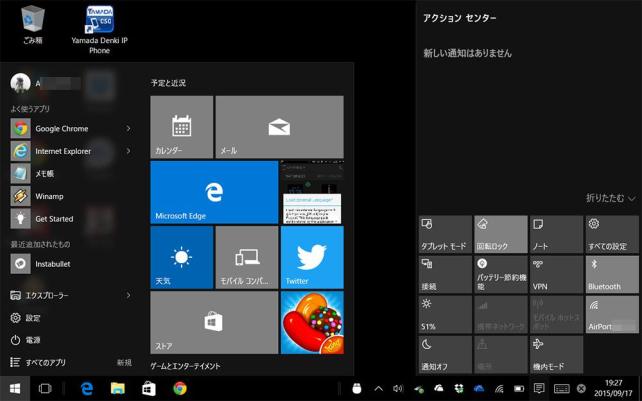Open 電源 (Power) options
This screenshot has width=642, height=401.
pos(25,340)
